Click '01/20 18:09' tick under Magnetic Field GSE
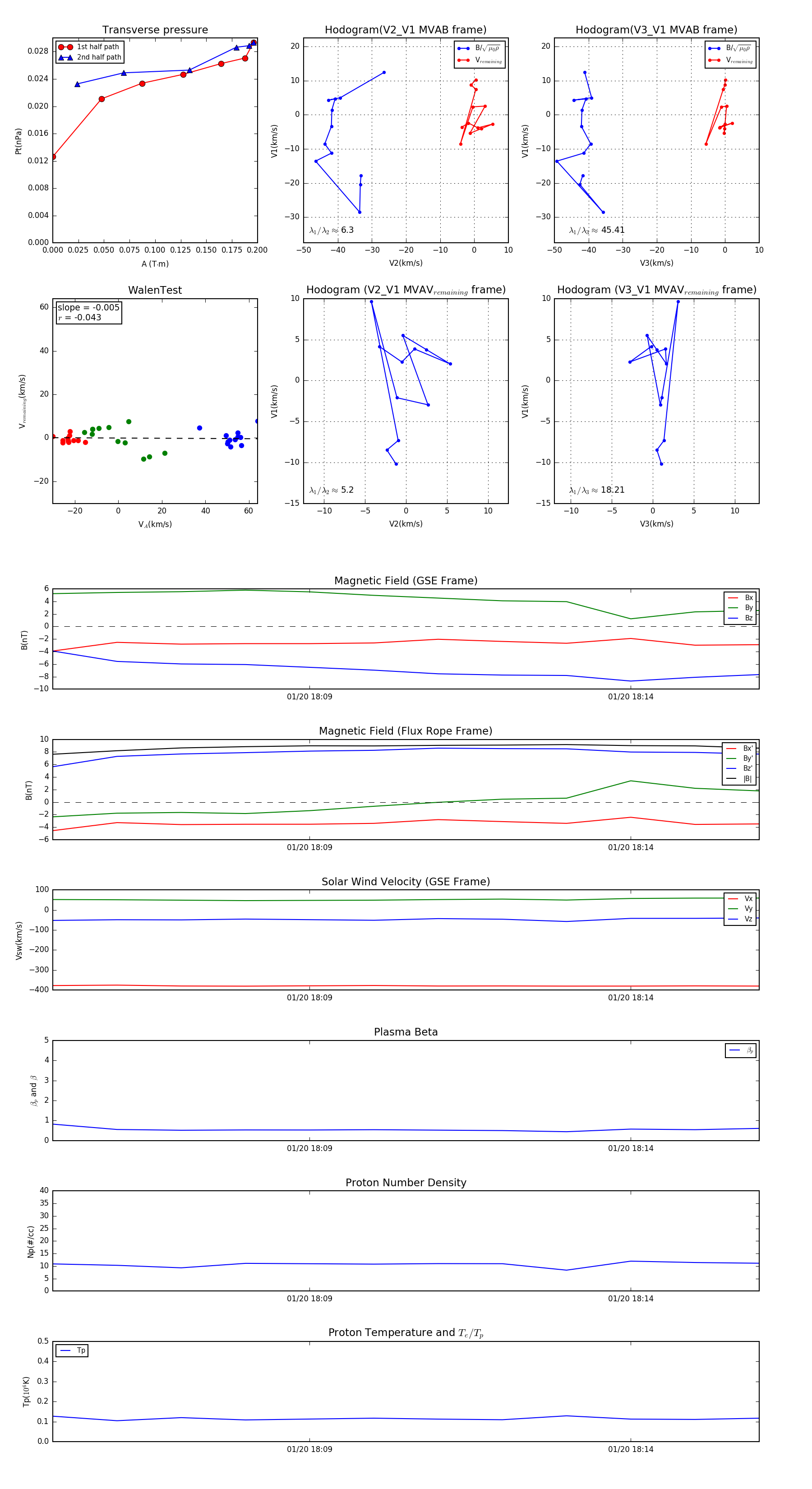Image resolution: width=812 pixels, height=1489 pixels. pyautogui.click(x=310, y=697)
